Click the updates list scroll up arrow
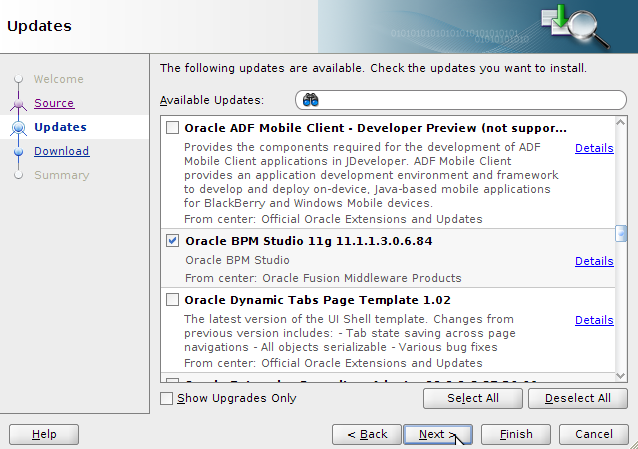This screenshot has width=638, height=449. pos(621,122)
